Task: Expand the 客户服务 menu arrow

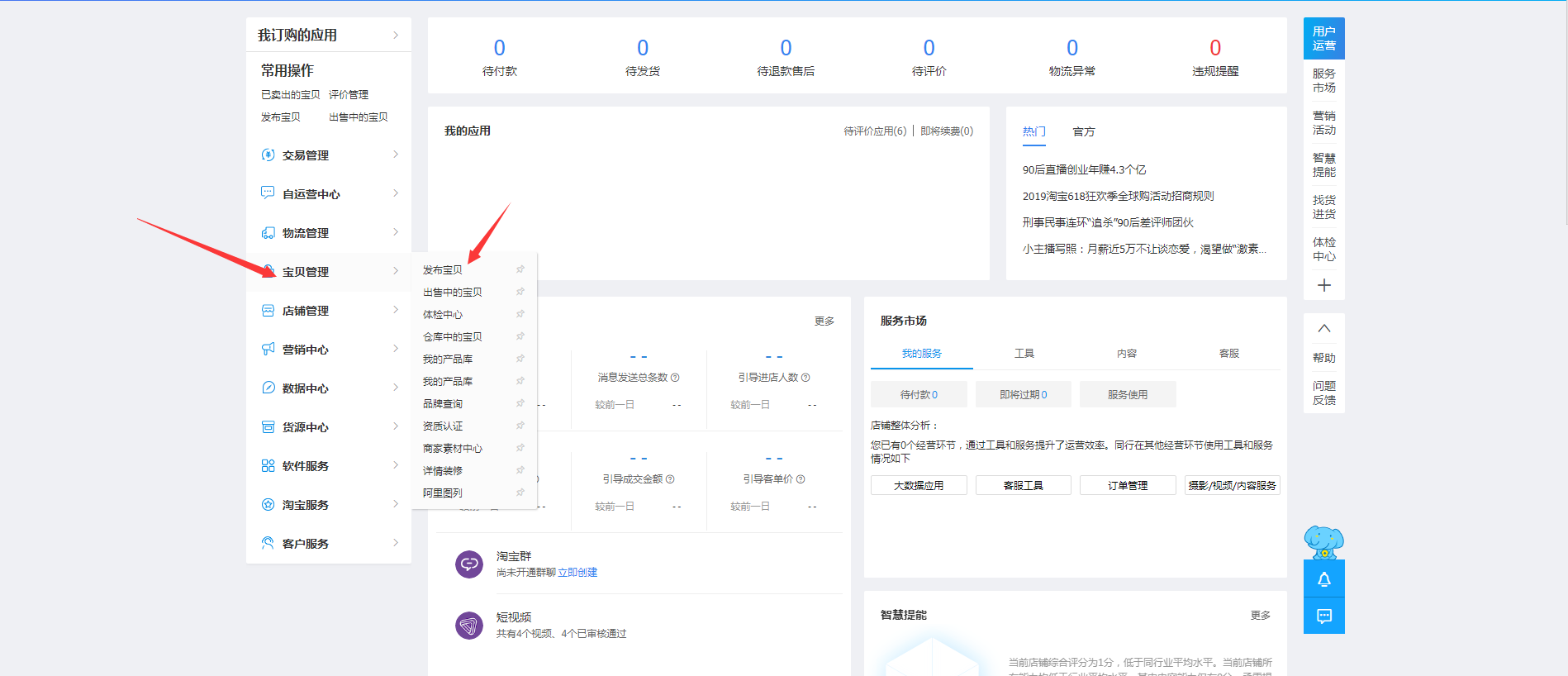Action: click(396, 543)
